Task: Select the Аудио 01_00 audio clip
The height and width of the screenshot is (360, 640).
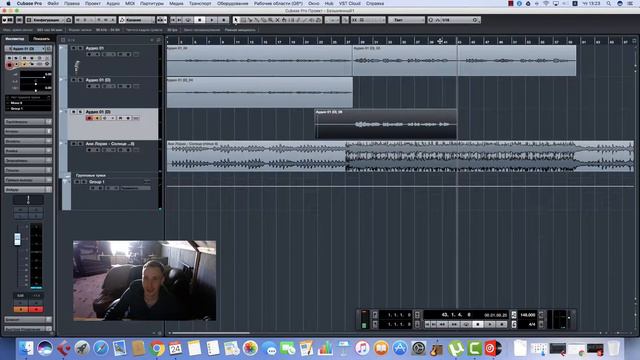Action: click(260, 60)
